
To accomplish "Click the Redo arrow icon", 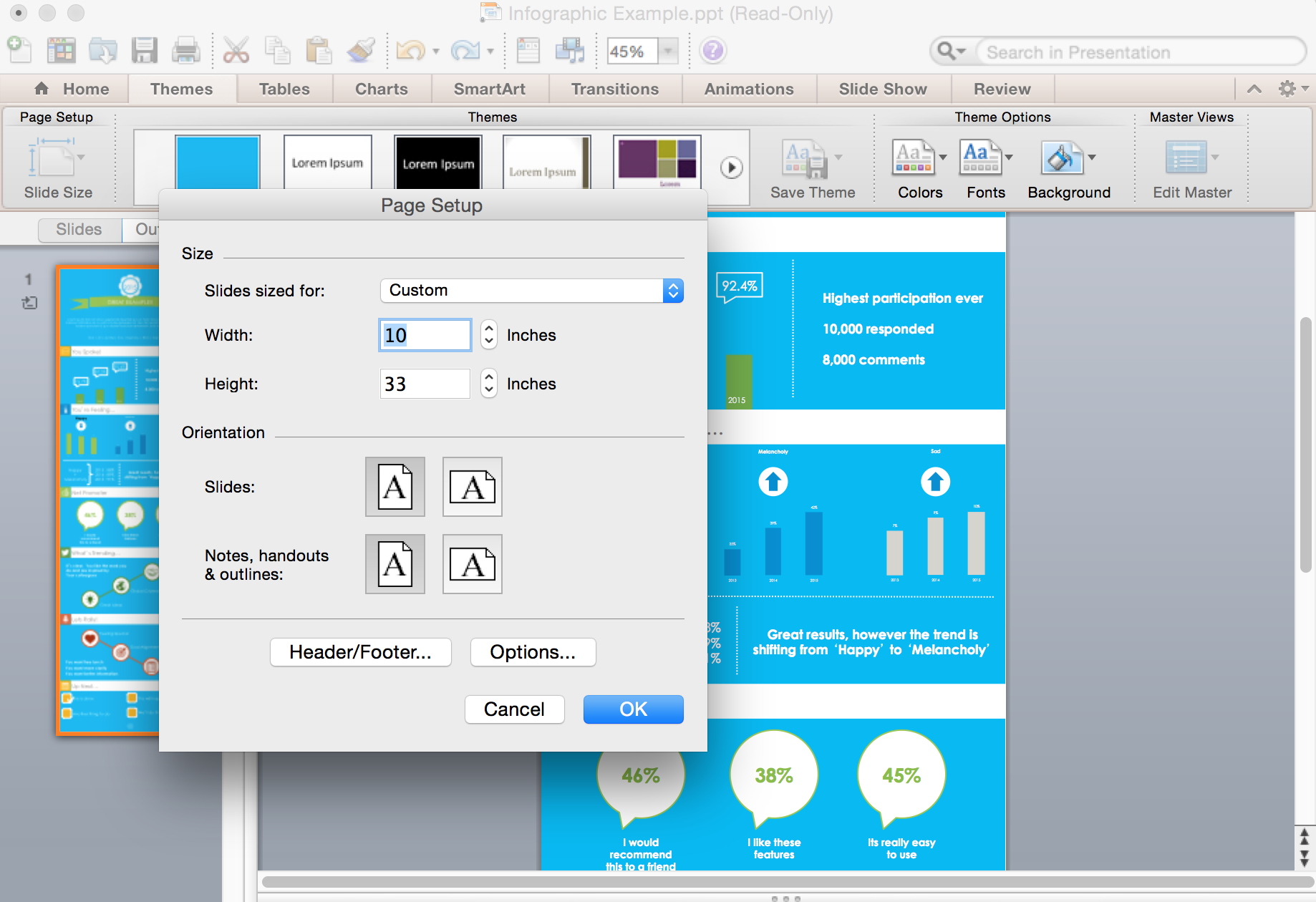I will click(465, 50).
